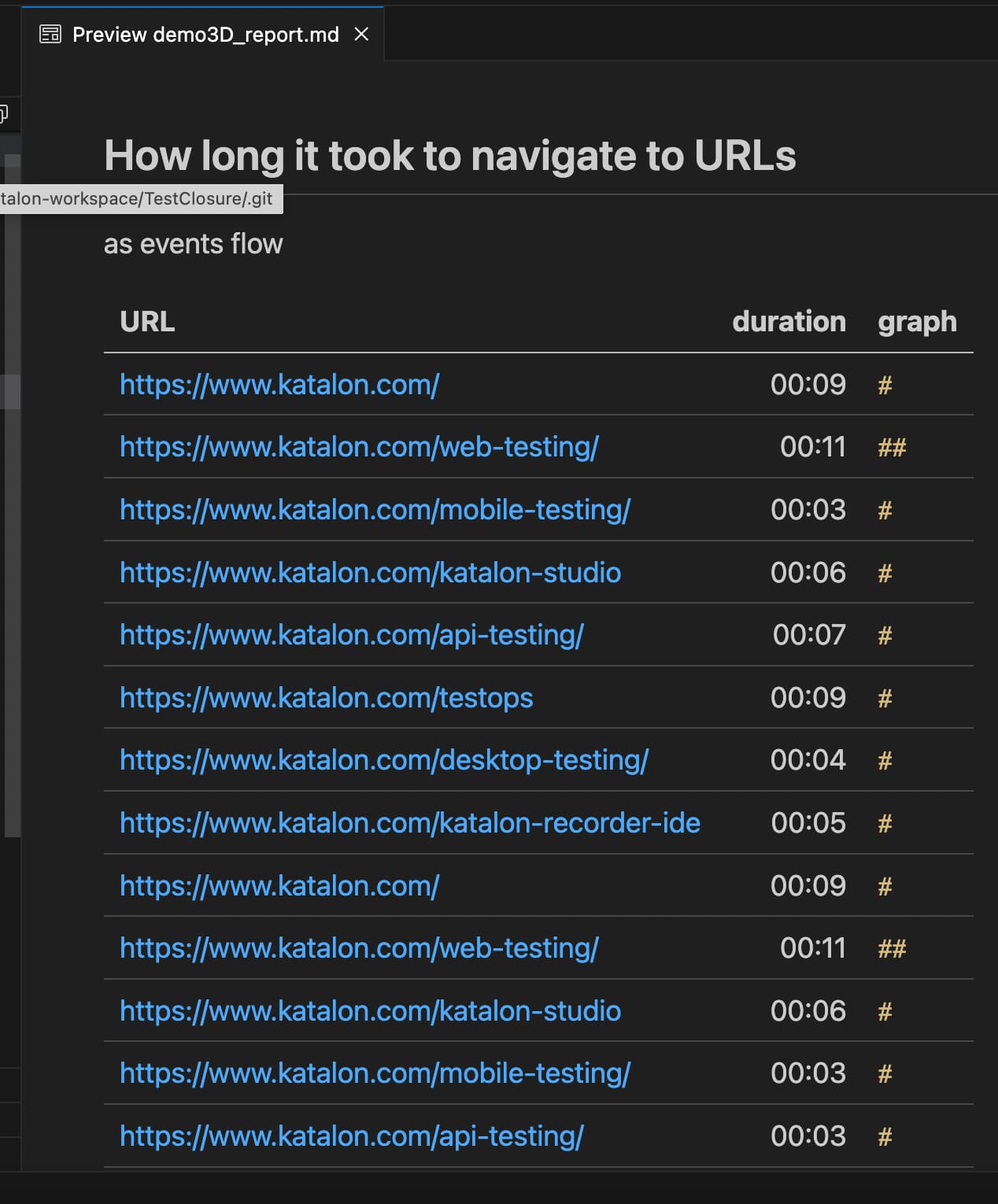Open the desktop-testing URL link

[383, 760]
